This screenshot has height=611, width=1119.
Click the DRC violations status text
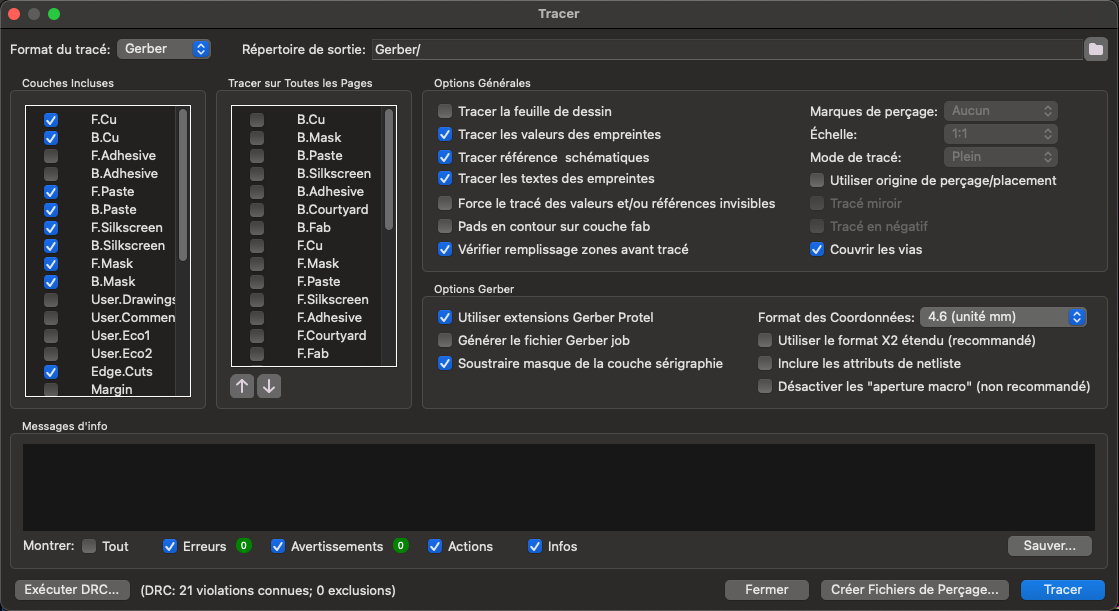point(268,590)
